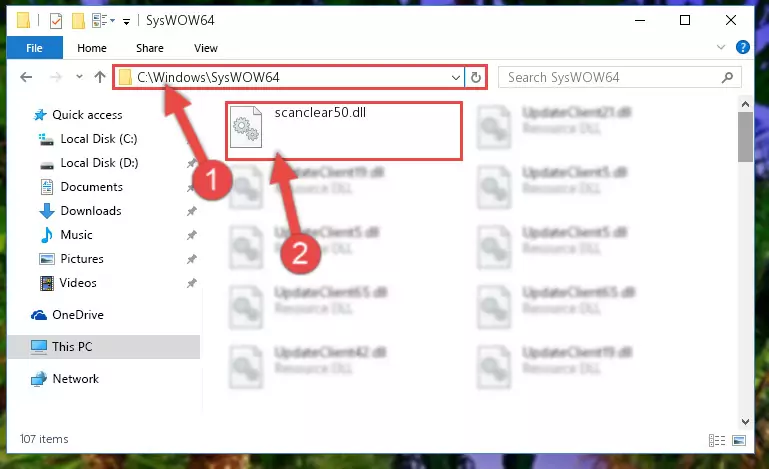
Task: Switch to Details view icon in status bar
Action: click(717, 441)
